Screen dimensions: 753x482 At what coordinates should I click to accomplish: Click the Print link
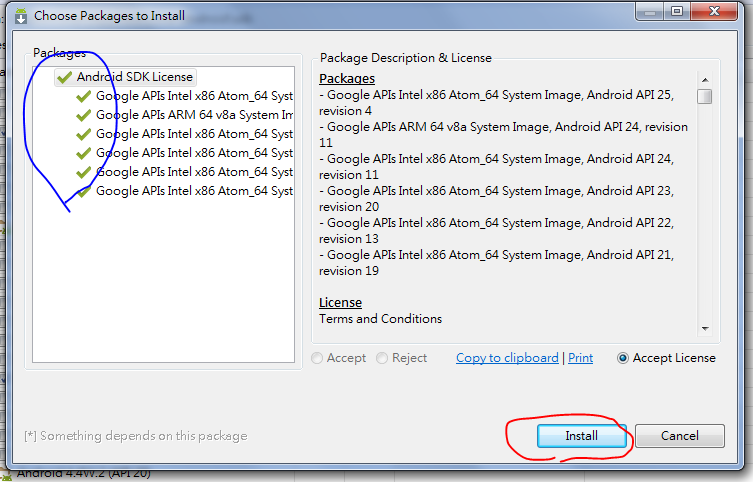[581, 358]
